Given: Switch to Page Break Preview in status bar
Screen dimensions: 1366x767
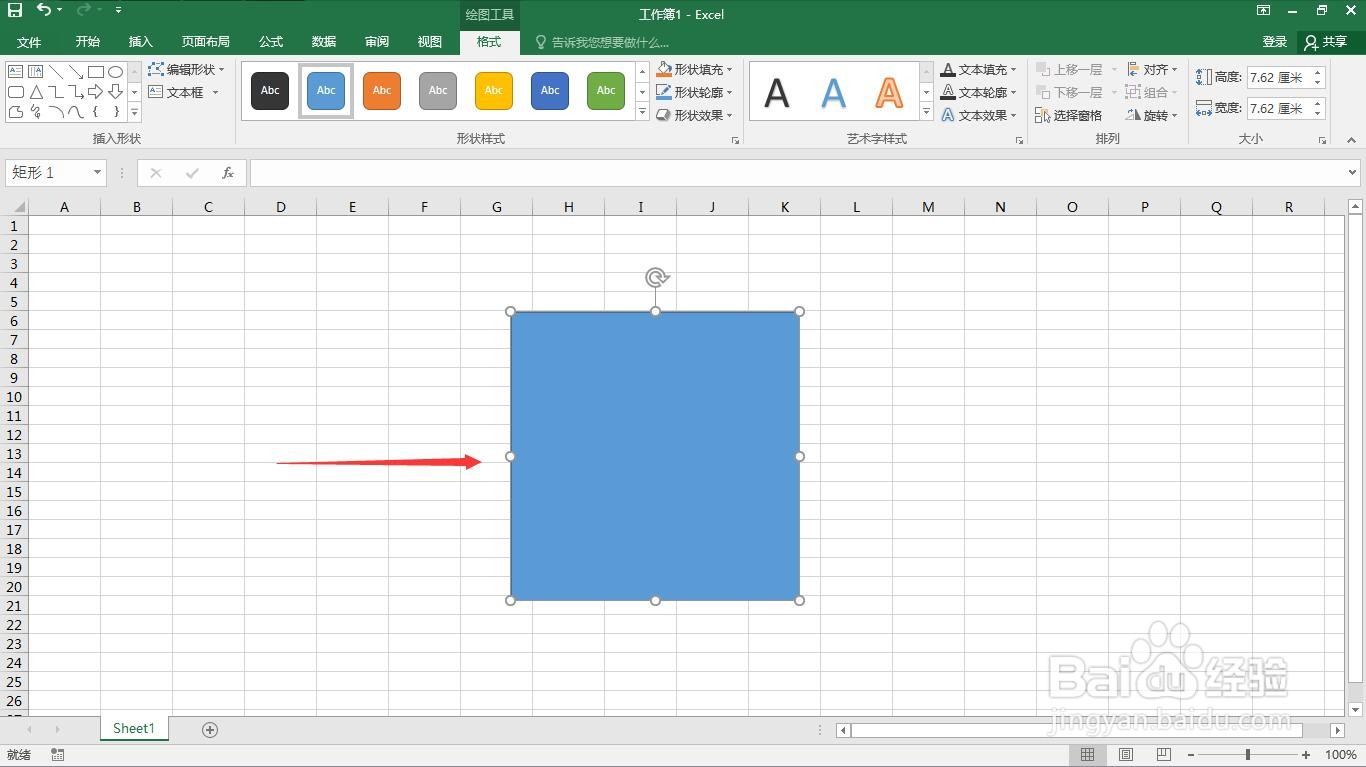Looking at the screenshot, I should point(1164,754).
